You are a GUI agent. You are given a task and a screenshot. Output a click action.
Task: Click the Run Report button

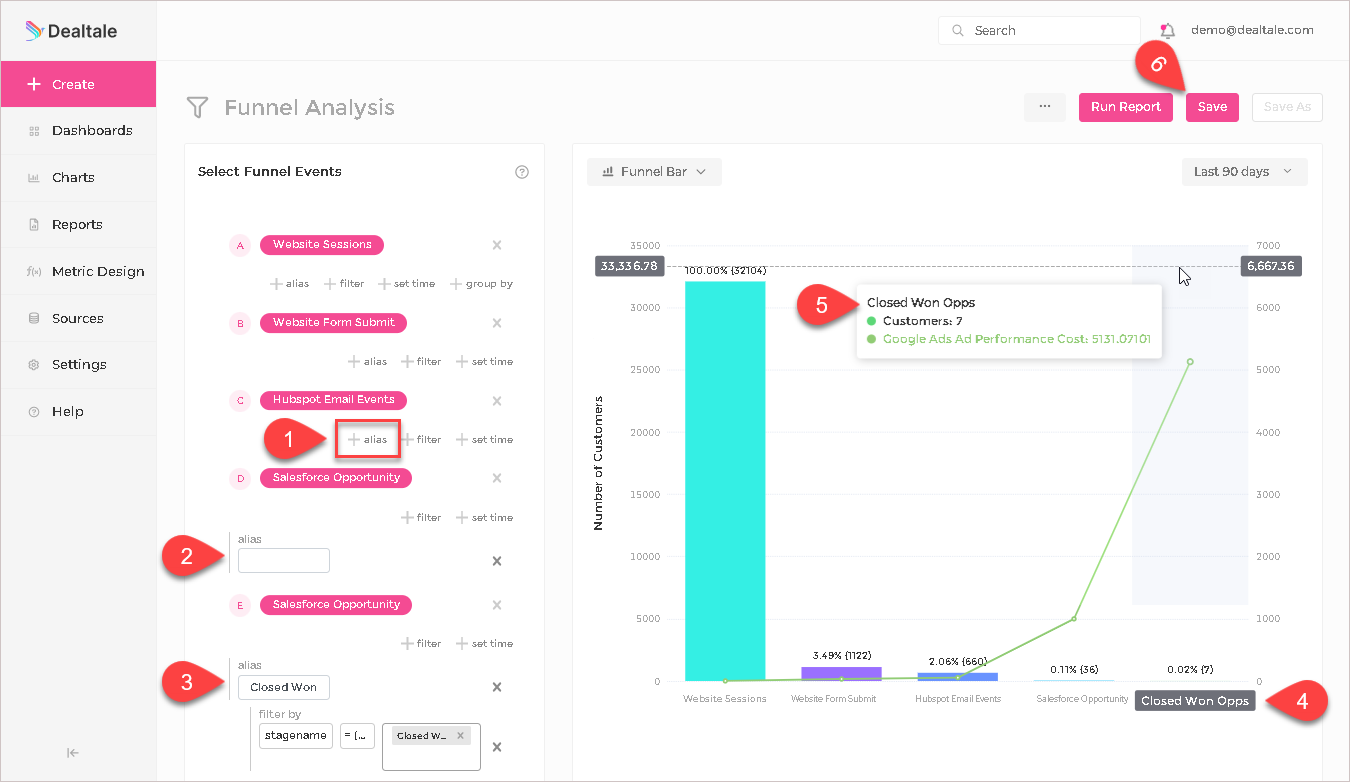tap(1126, 107)
